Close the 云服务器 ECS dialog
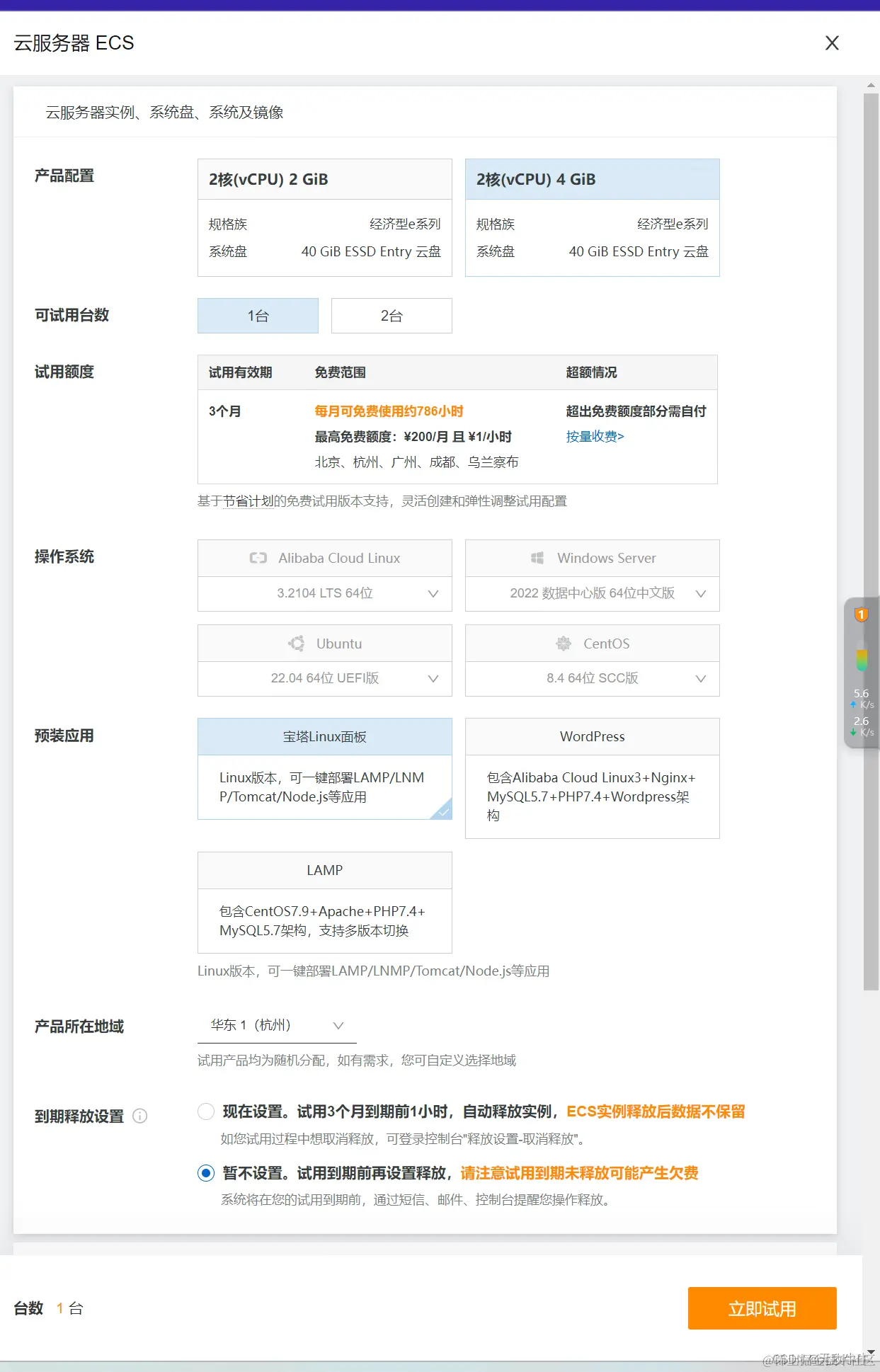The image size is (880, 1372). [832, 43]
